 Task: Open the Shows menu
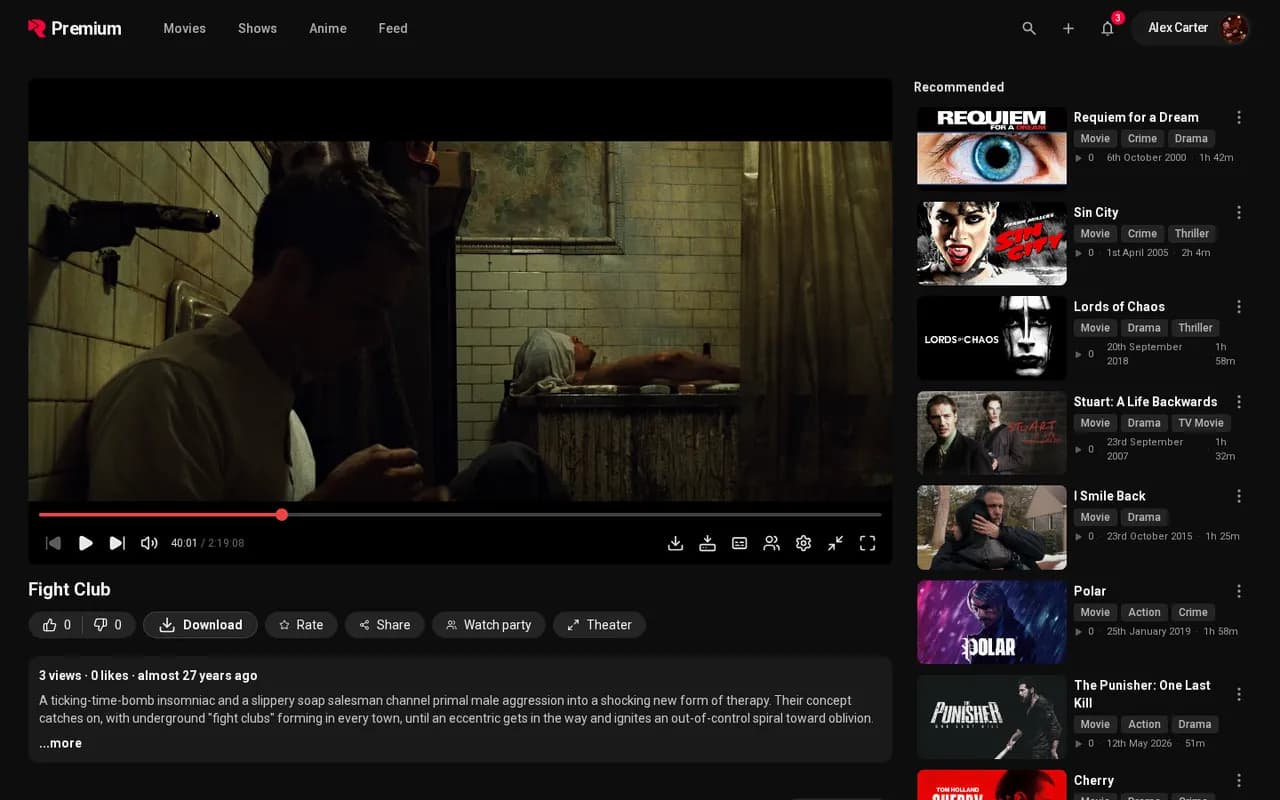[257, 28]
